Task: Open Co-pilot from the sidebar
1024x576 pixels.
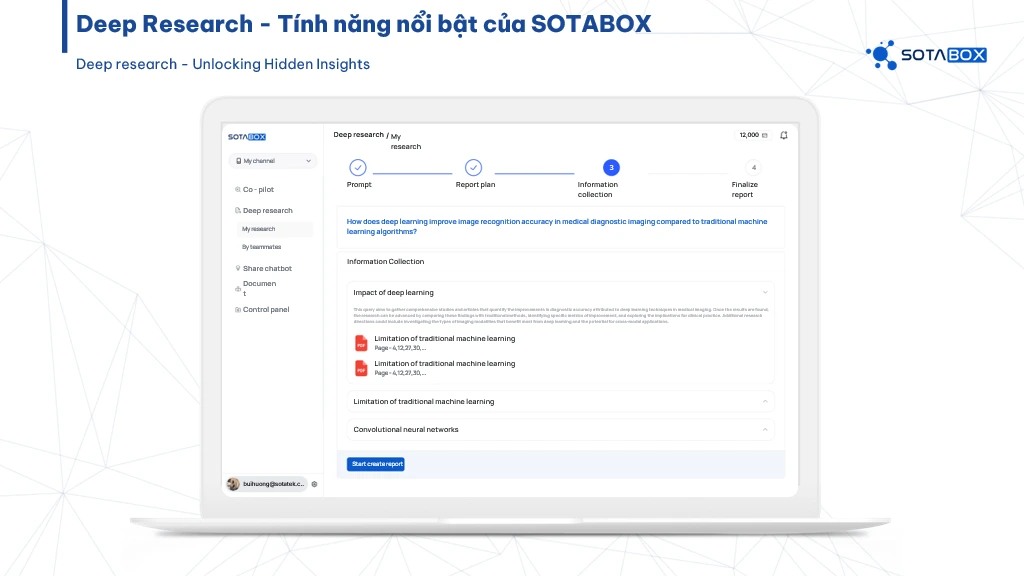Action: point(258,189)
